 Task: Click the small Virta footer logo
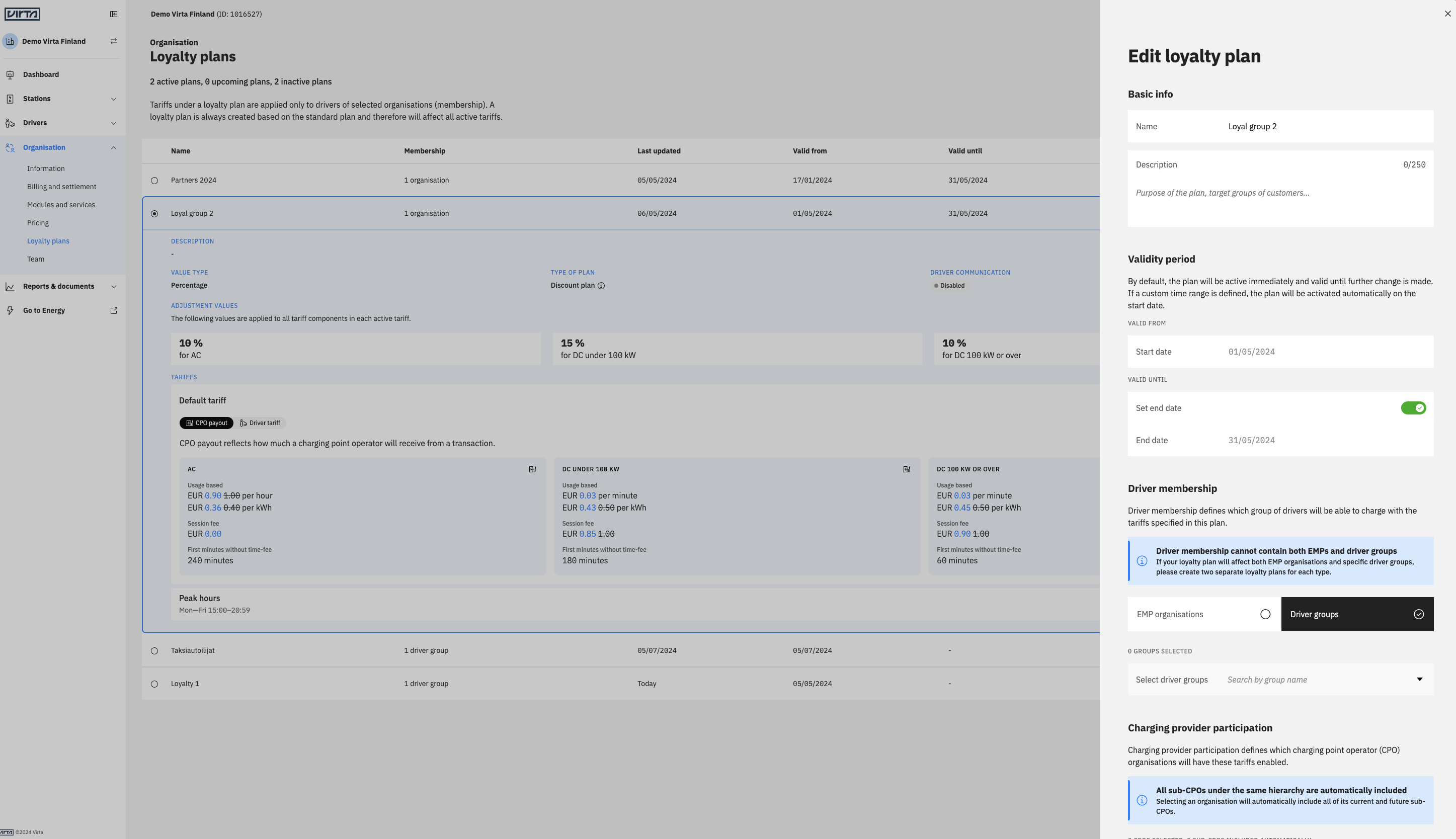click(7, 832)
